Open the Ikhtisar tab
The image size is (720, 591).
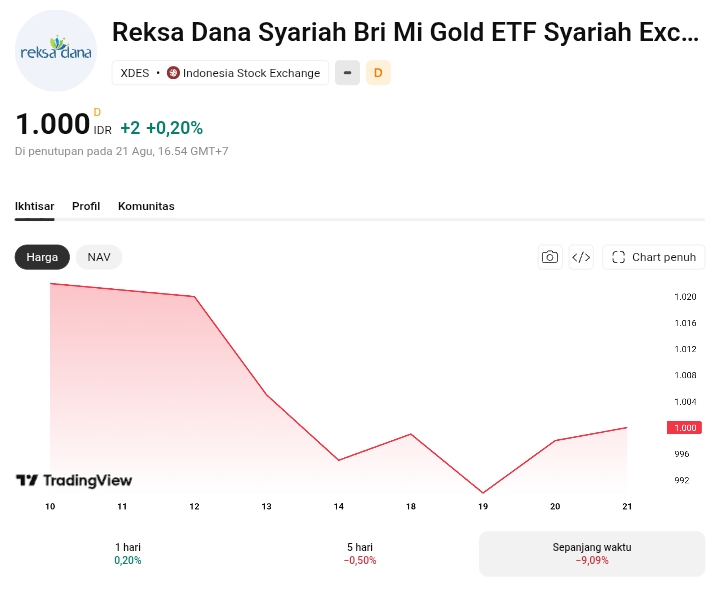point(34,206)
